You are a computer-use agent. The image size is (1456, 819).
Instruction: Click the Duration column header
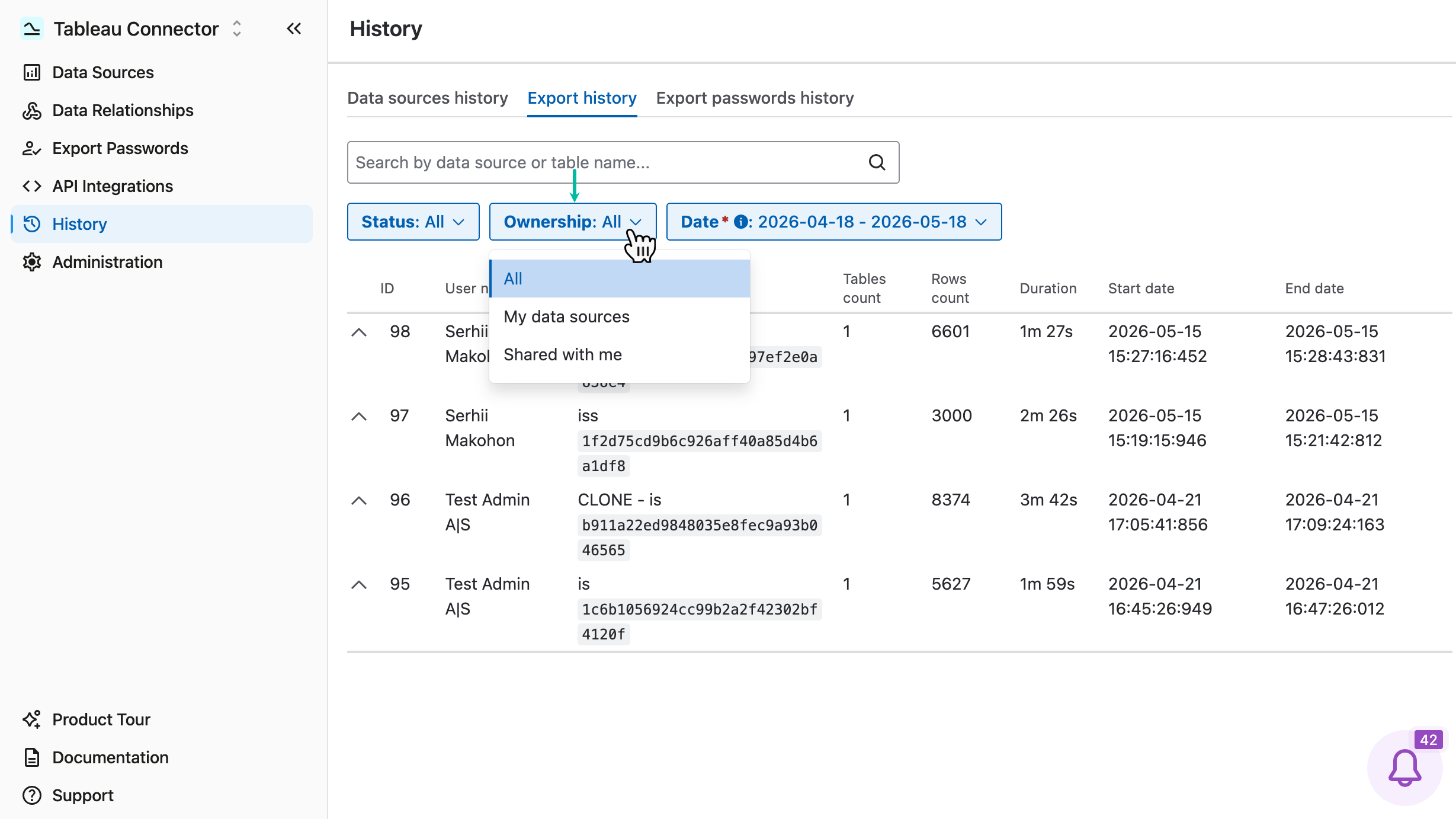tap(1048, 289)
